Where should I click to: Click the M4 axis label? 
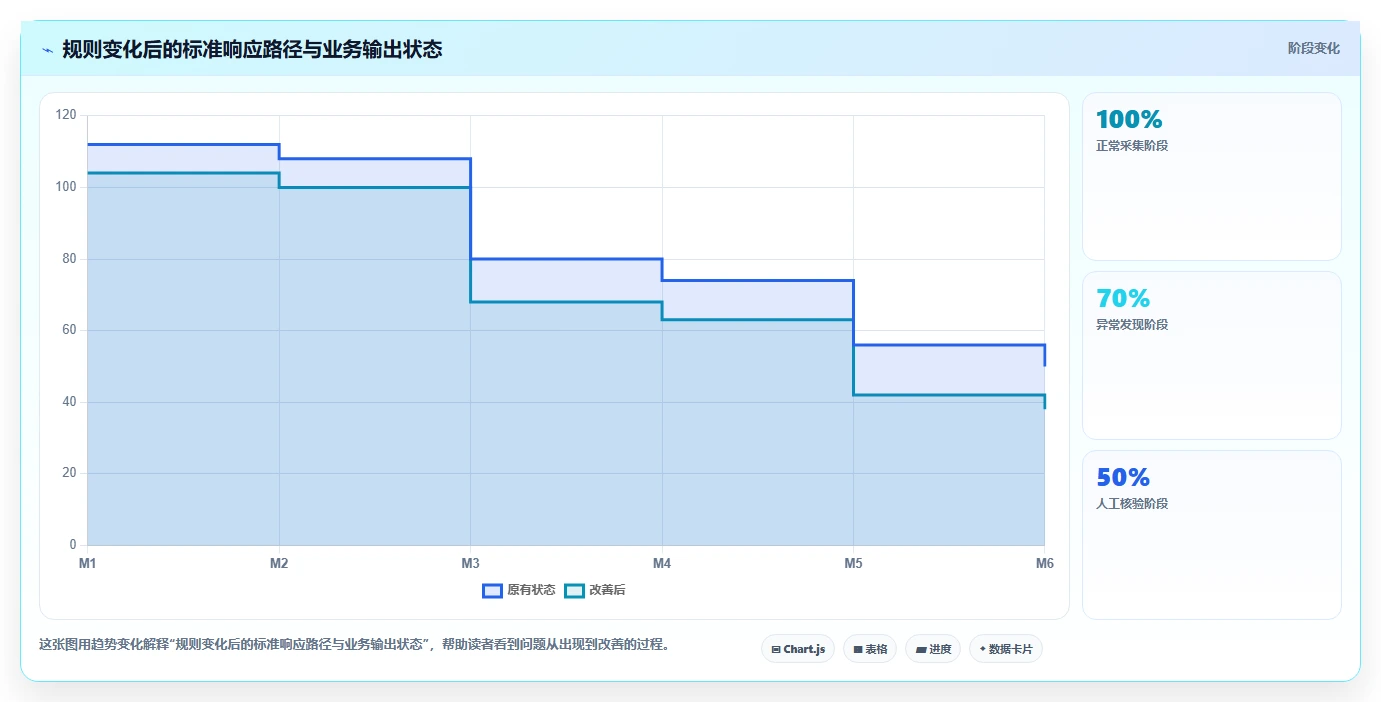662,564
